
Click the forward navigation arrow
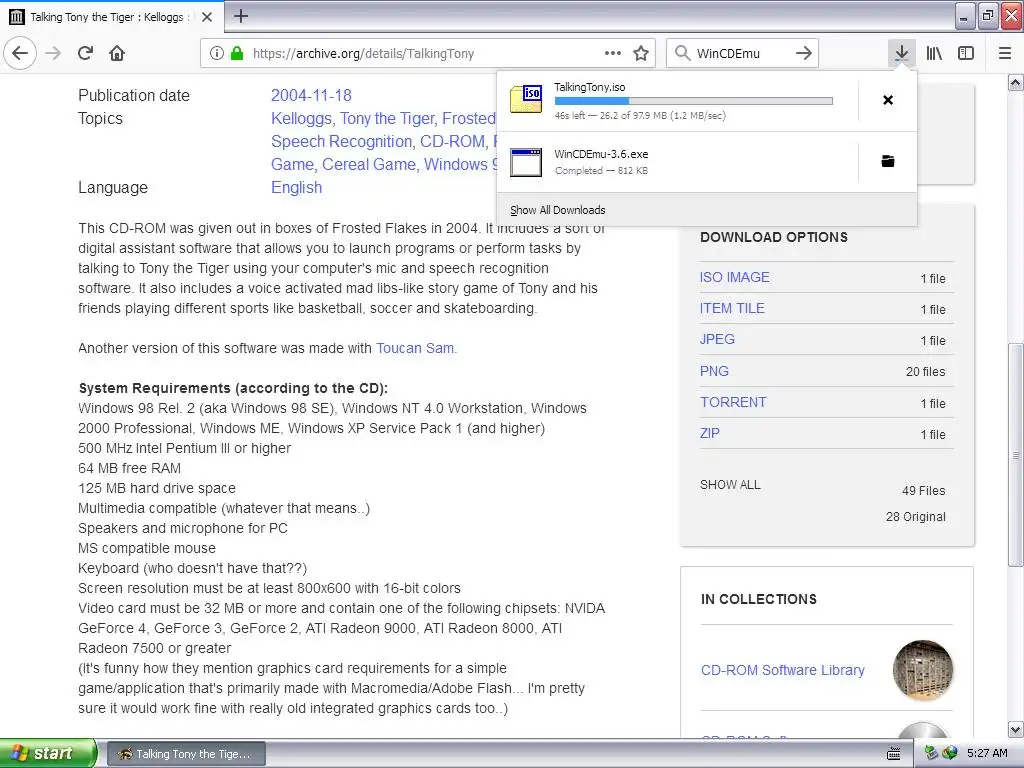click(x=53, y=53)
